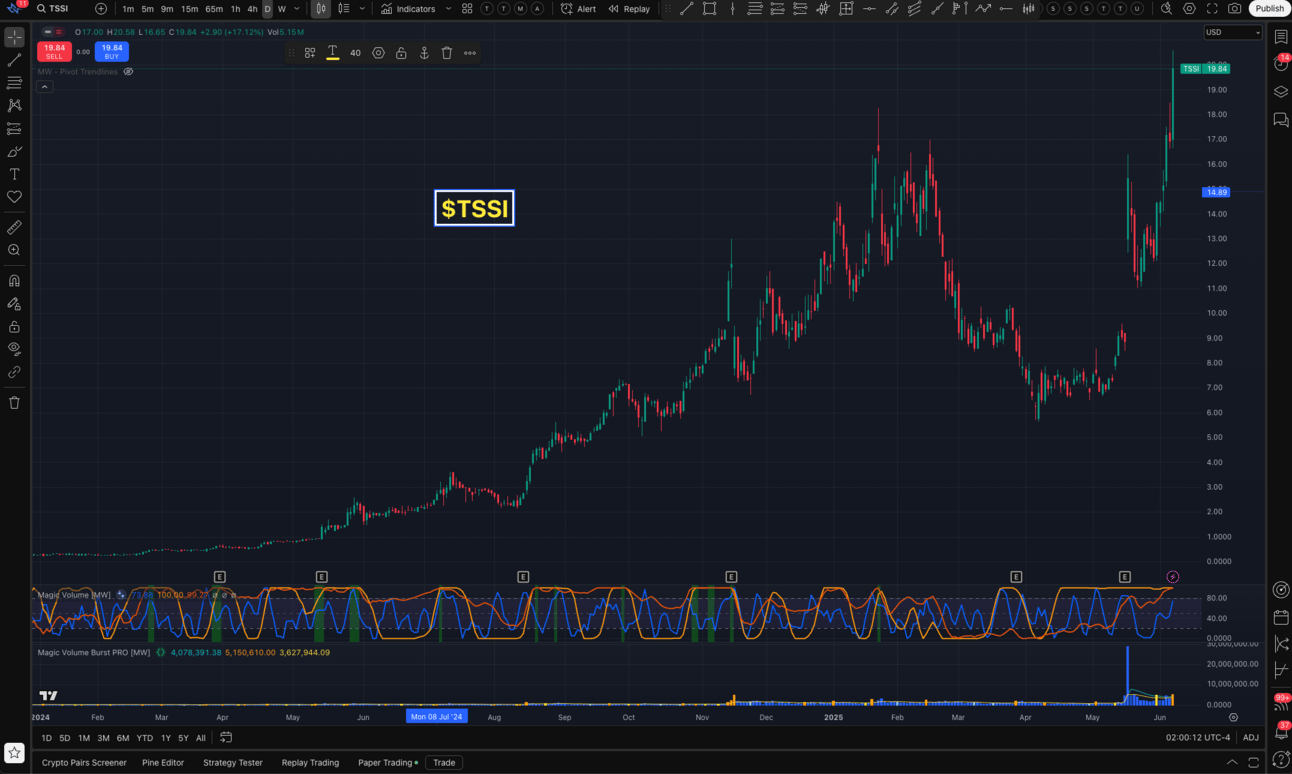Select the $TSSI text label on chart

point(475,208)
